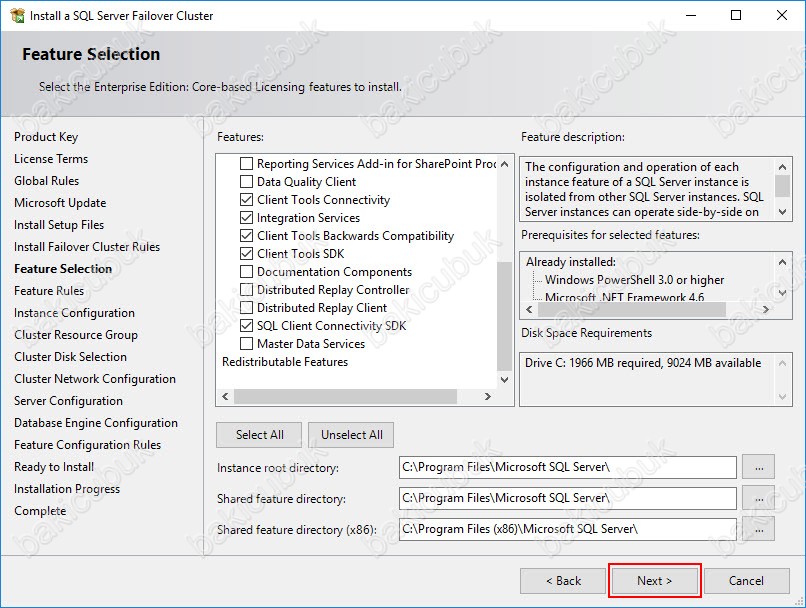The height and width of the screenshot is (608, 806).
Task: Click the Cluster Resource Group step
Action: pyautogui.click(x=76, y=335)
